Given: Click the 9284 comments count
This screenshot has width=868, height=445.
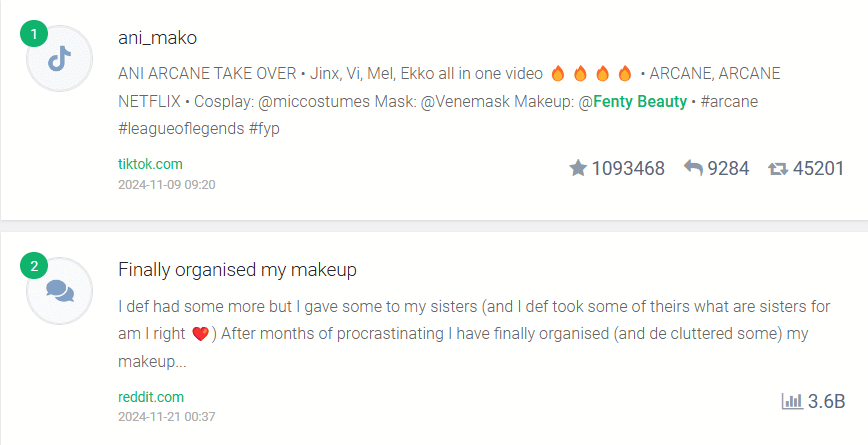Looking at the screenshot, I should point(728,168).
